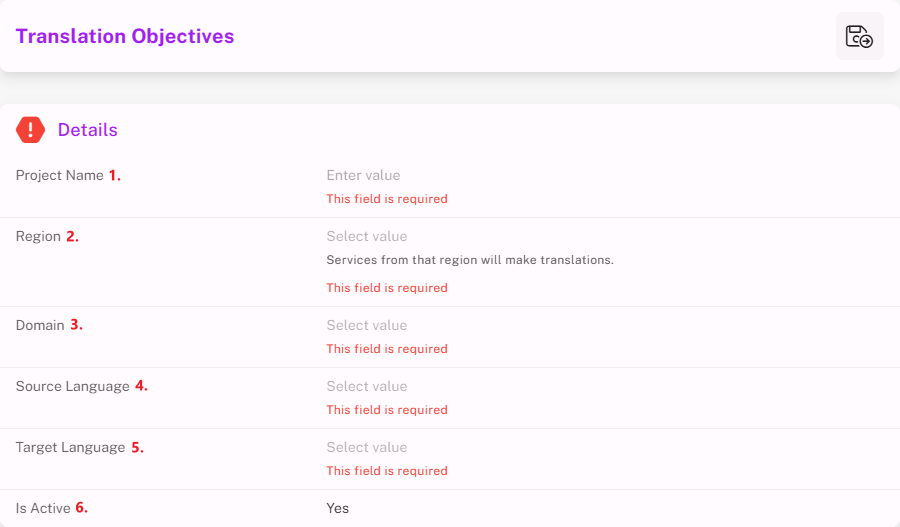Viewport: 900px width, 527px height.
Task: Click the Details section heading
Action: point(88,130)
